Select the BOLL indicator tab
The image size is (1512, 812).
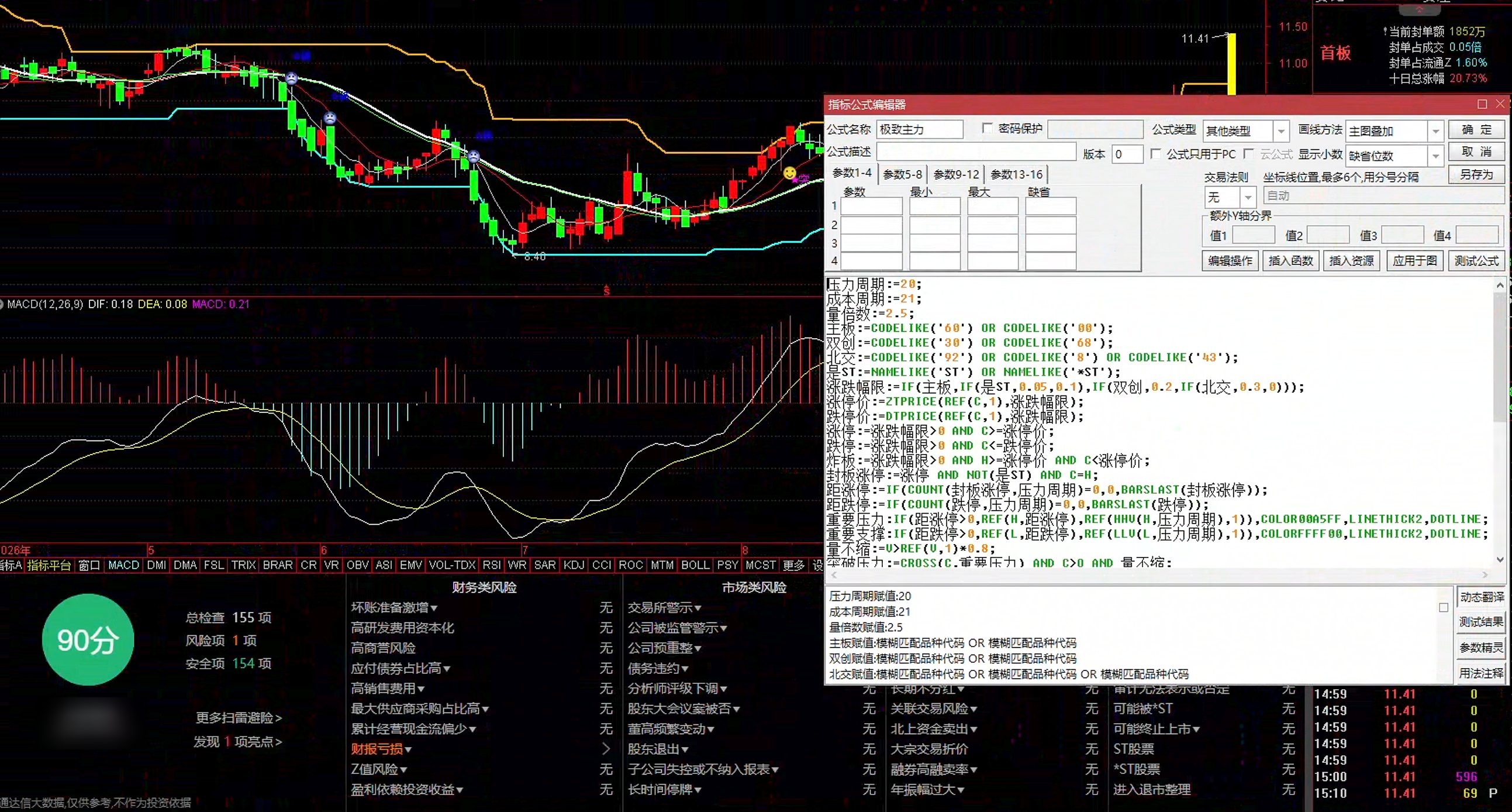[695, 565]
